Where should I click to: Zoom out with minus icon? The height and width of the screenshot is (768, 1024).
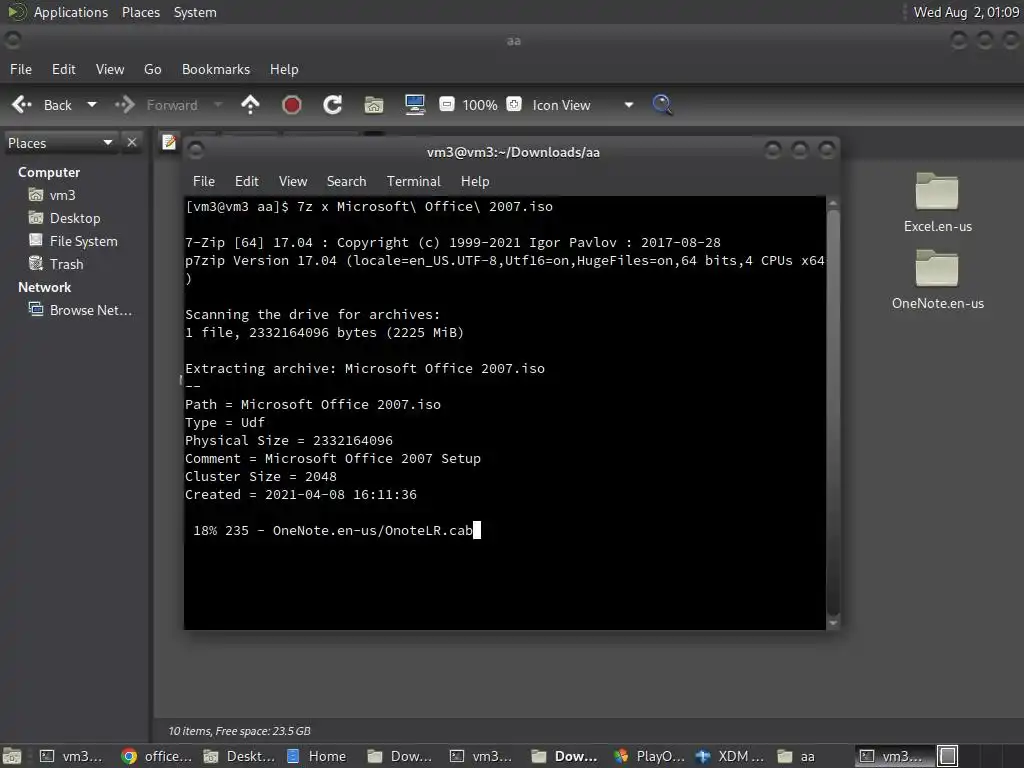coord(447,104)
